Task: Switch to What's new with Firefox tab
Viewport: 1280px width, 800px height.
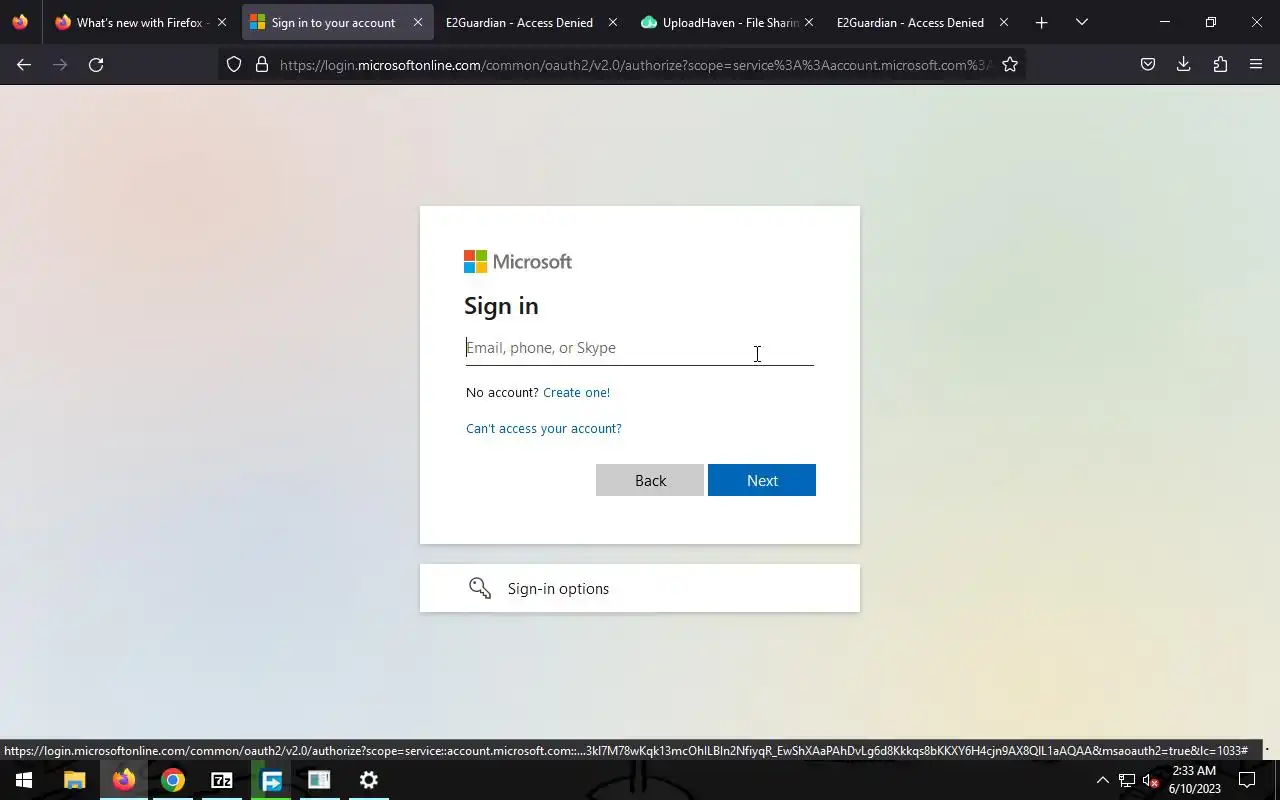Action: click(x=140, y=22)
